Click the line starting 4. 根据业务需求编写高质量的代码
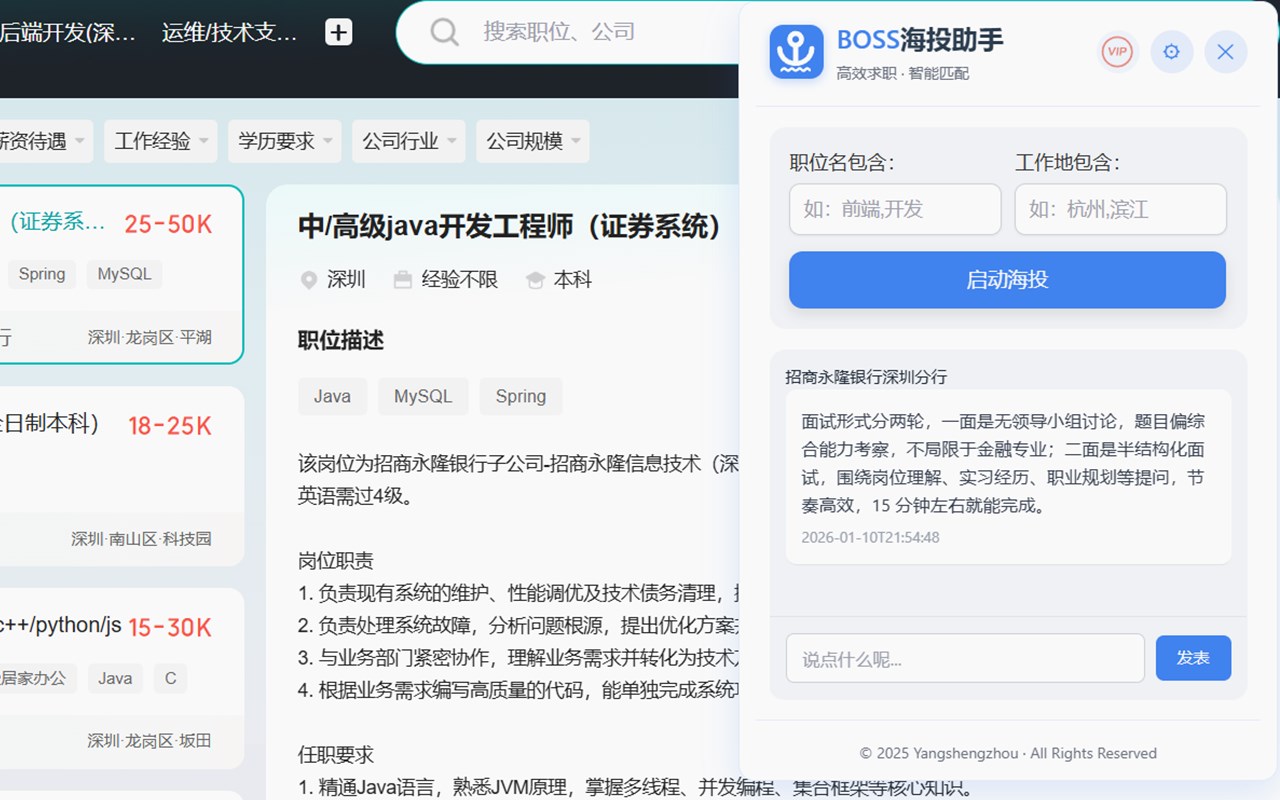The image size is (1280, 800). [x=518, y=690]
